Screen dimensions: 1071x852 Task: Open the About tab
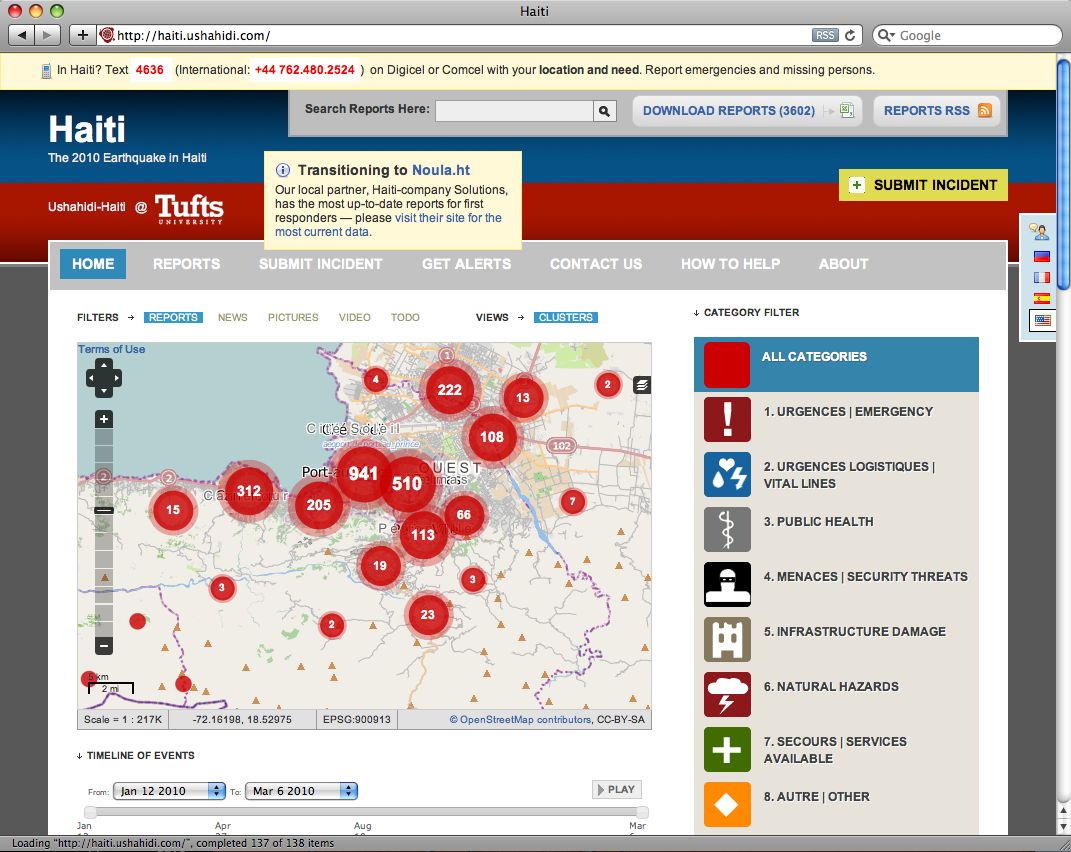[x=844, y=264]
